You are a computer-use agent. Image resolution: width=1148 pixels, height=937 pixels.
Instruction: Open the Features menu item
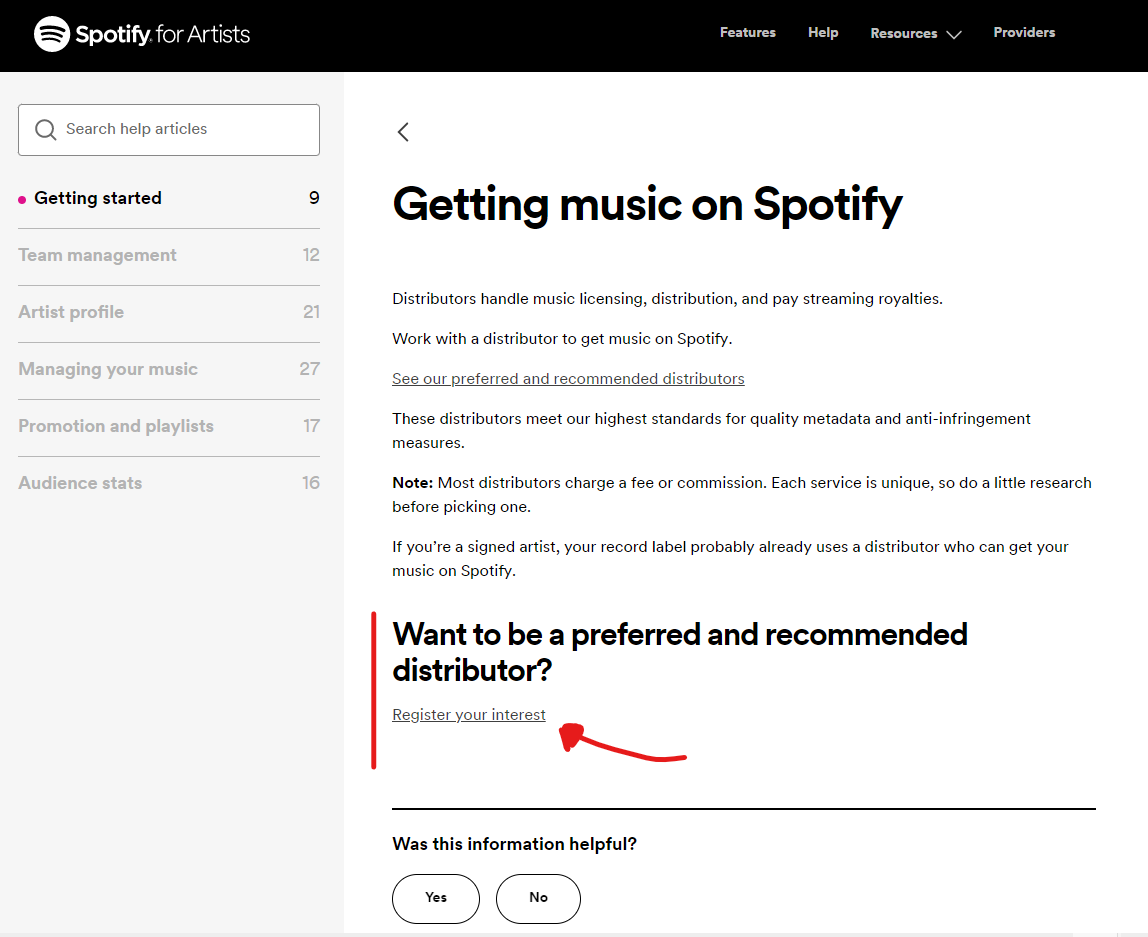[748, 32]
